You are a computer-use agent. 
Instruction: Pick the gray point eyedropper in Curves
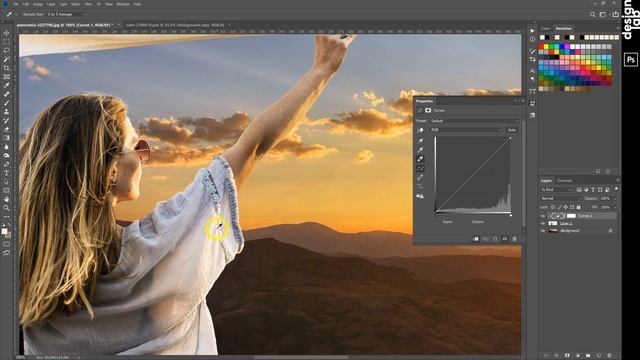point(420,150)
